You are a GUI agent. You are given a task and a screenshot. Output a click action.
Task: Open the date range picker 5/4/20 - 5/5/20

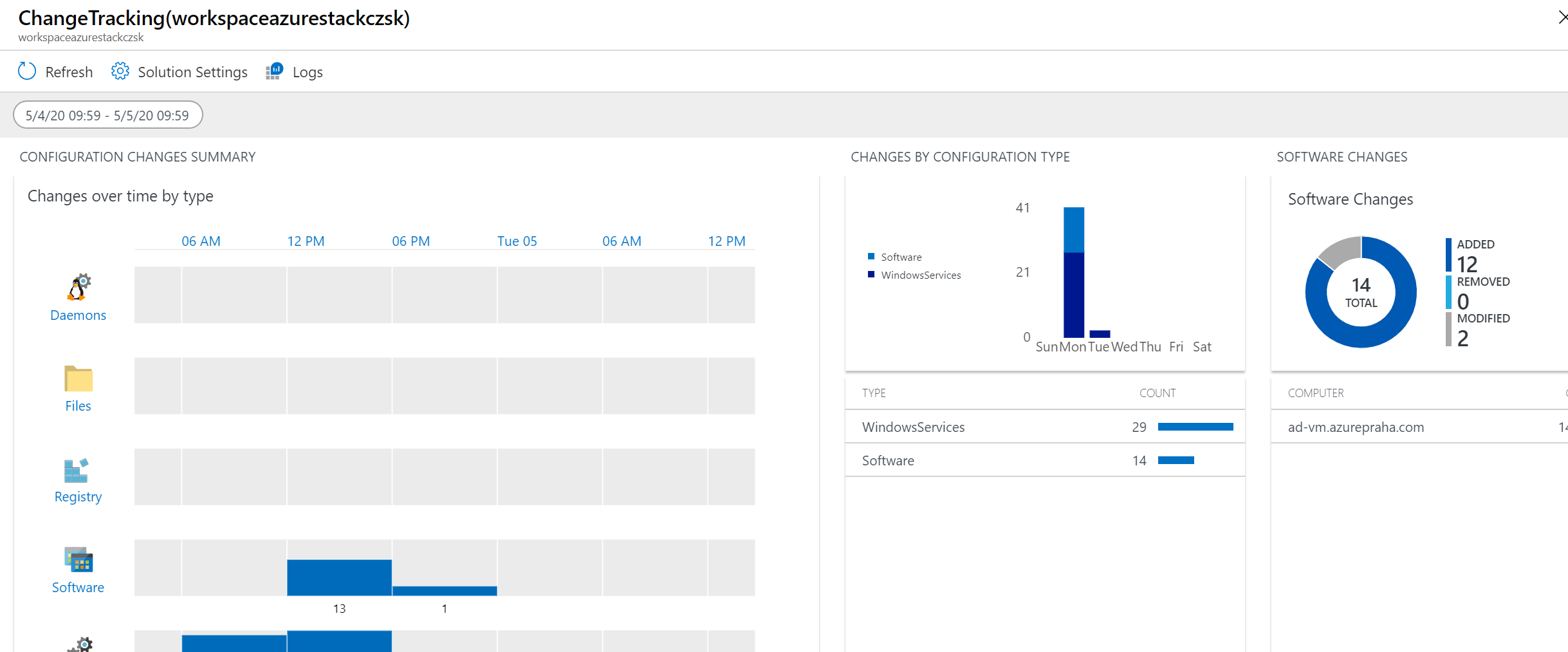(107, 115)
